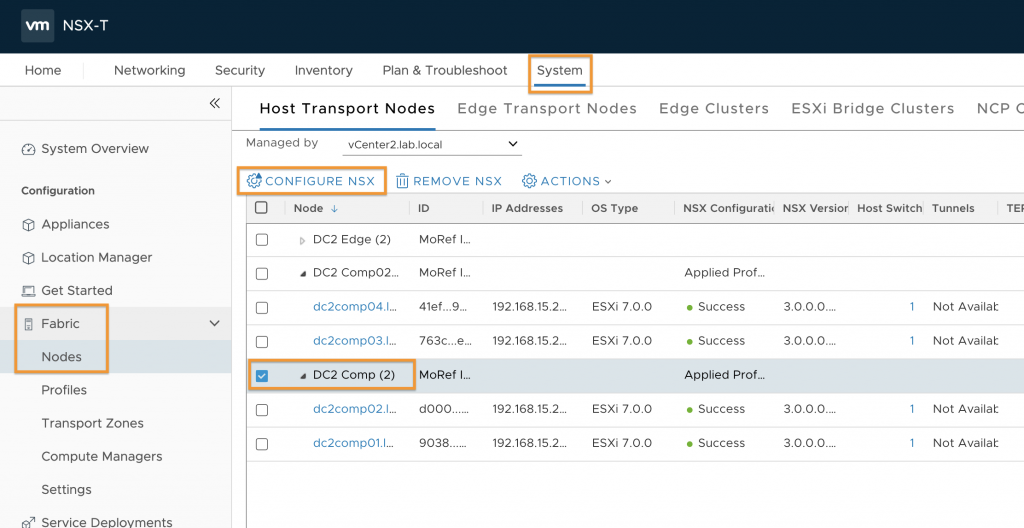Click the Tunnels column header
Screen dimensions: 1024x528
(953, 208)
